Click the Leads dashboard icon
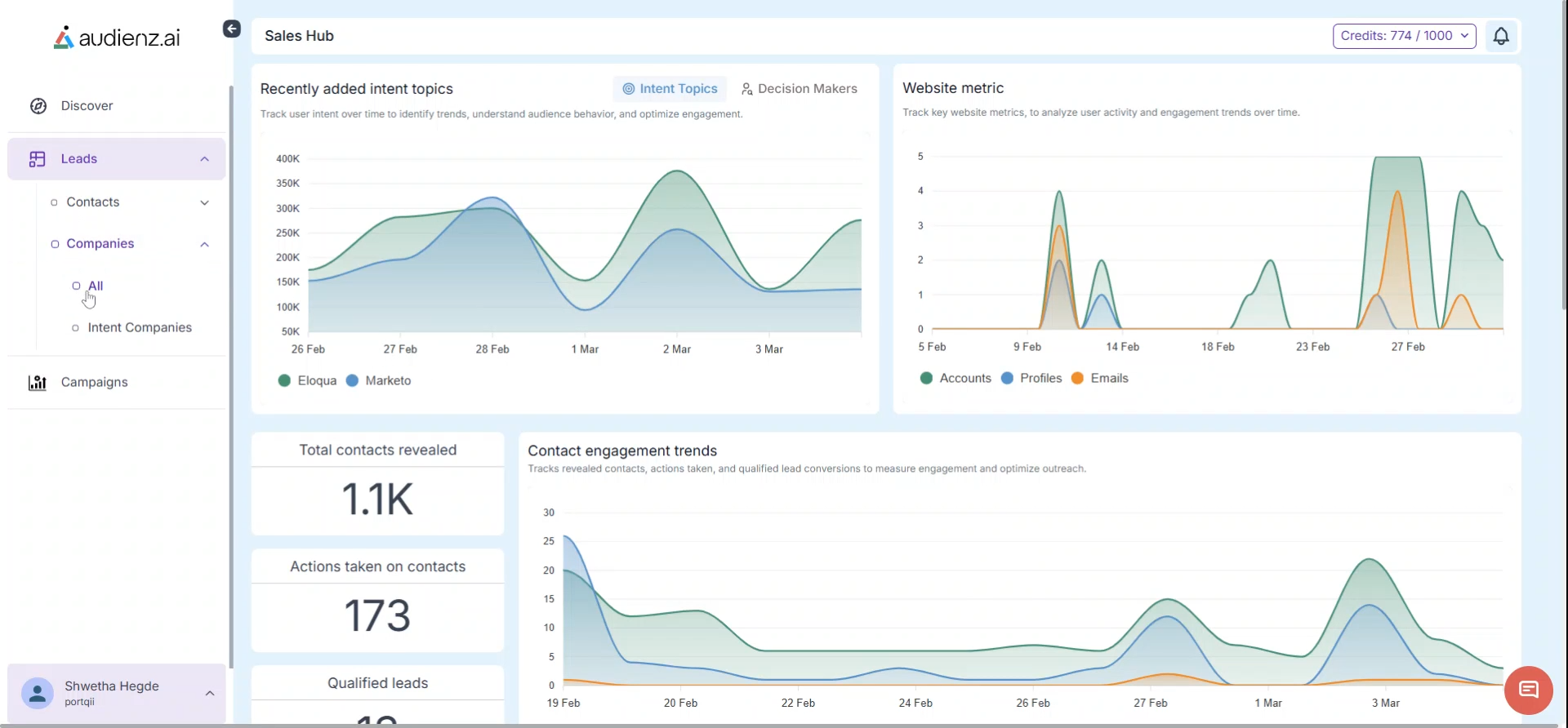Image resolution: width=1568 pixels, height=728 pixels. 38,159
